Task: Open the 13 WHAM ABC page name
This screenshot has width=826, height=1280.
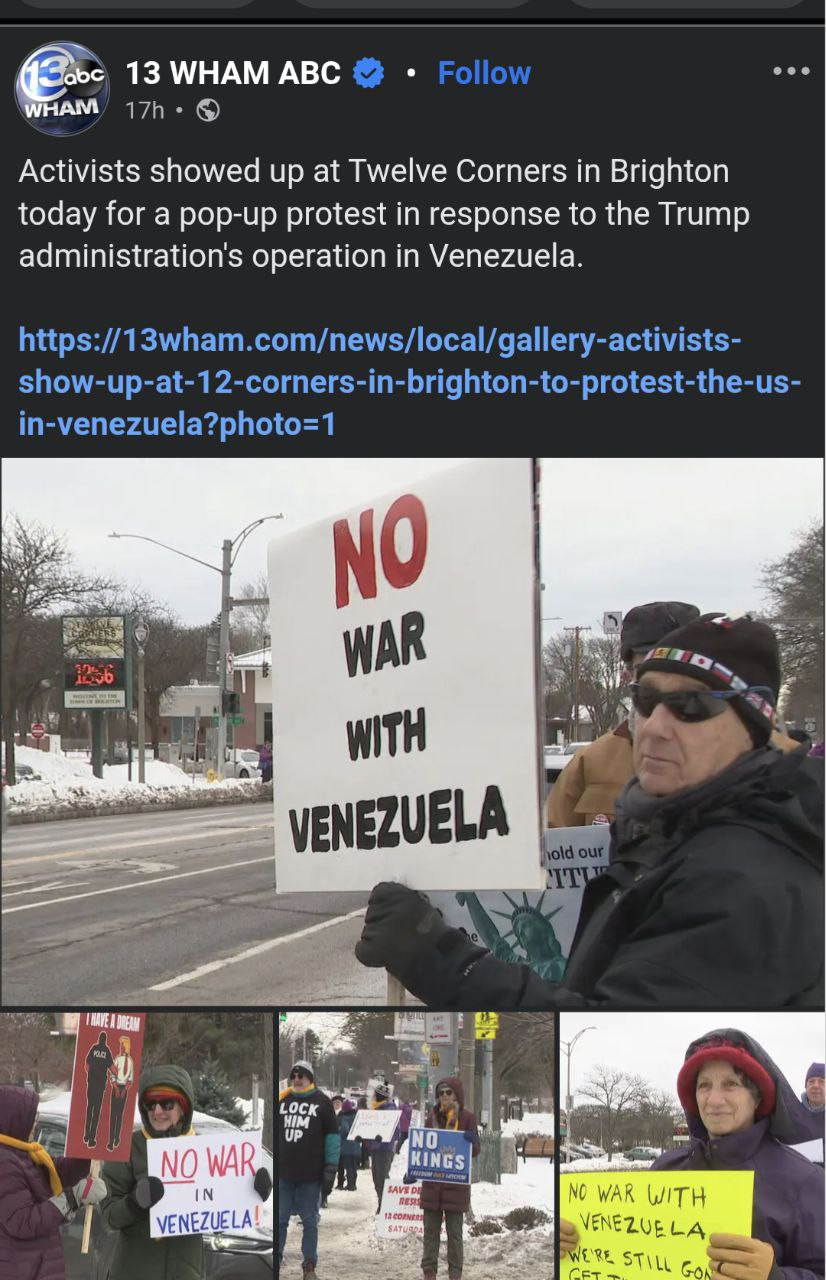Action: (x=233, y=73)
